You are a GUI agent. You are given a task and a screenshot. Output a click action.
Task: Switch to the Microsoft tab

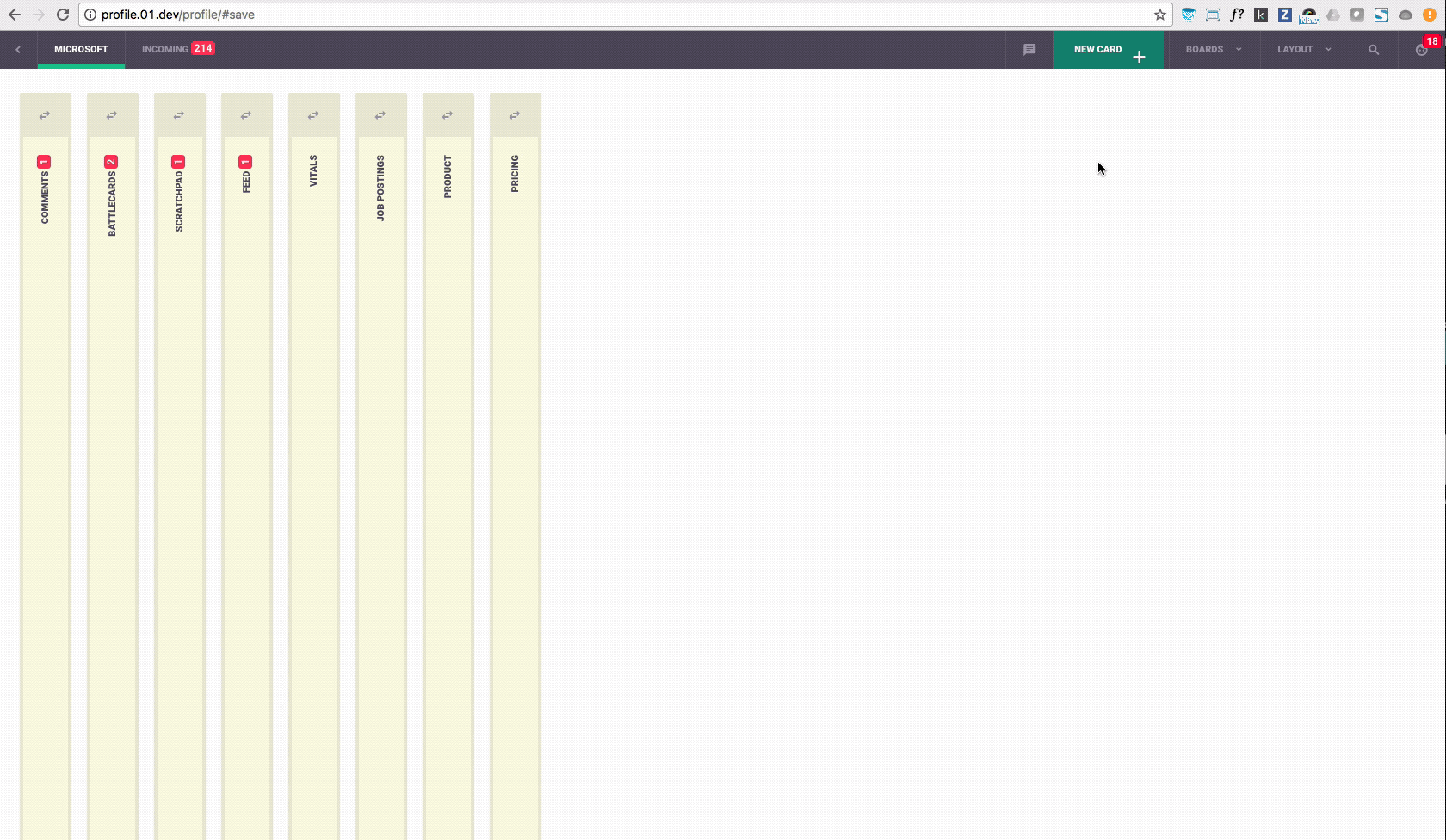pyautogui.click(x=81, y=50)
